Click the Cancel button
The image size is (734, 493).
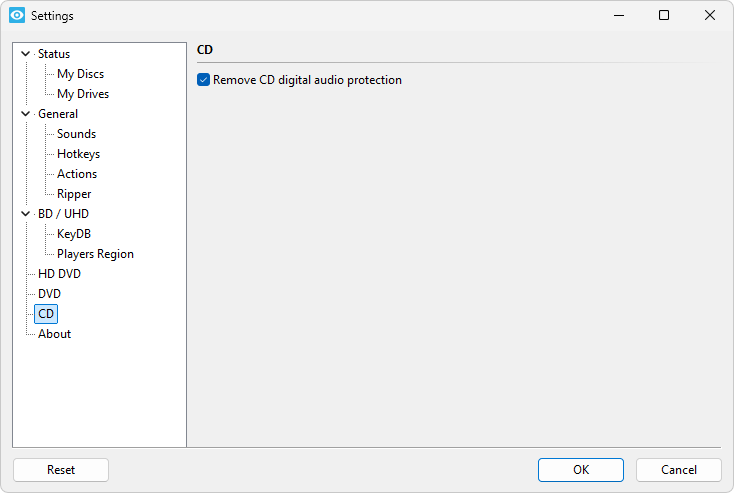[678, 470]
